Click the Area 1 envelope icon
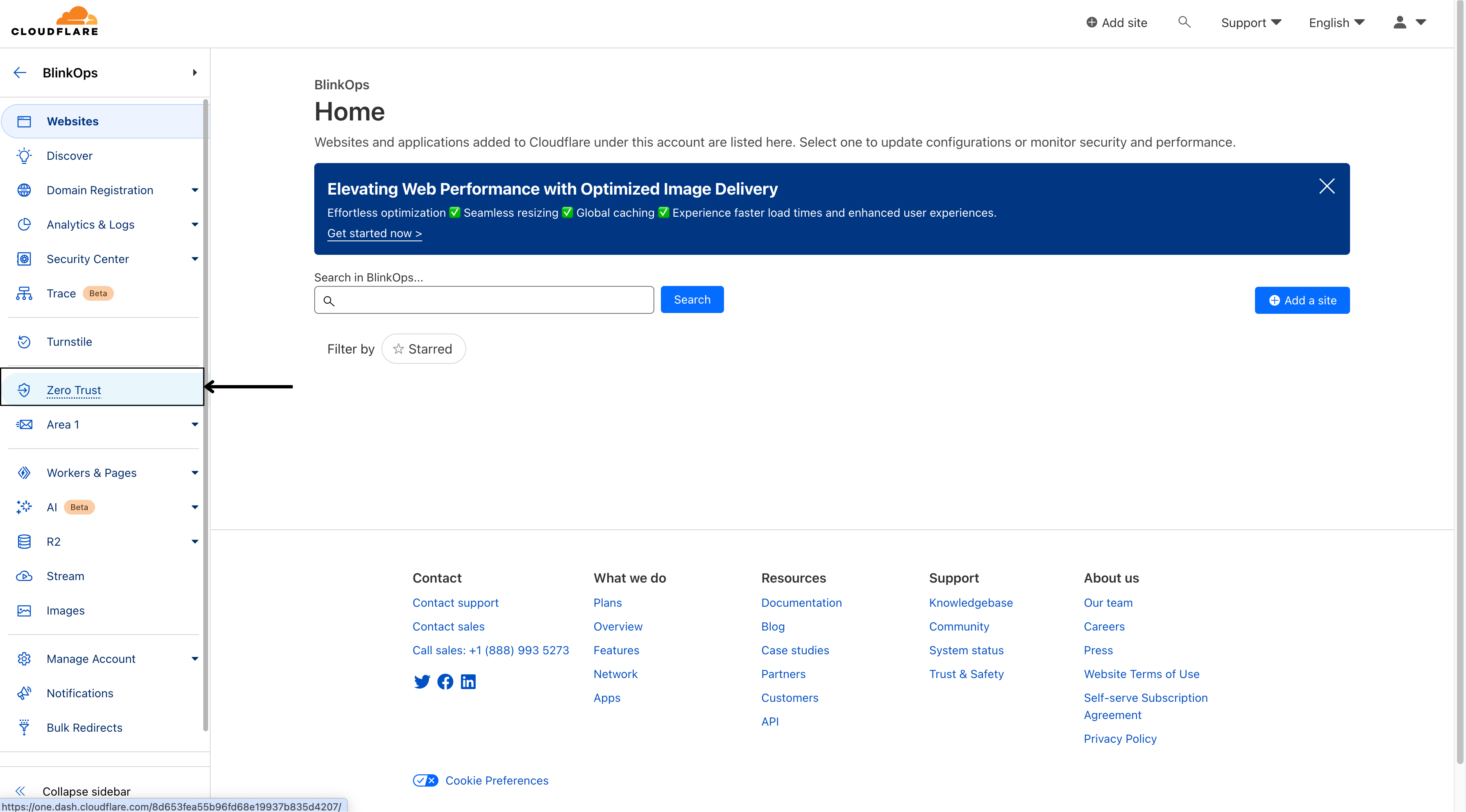This screenshot has width=1466, height=812. point(24,424)
